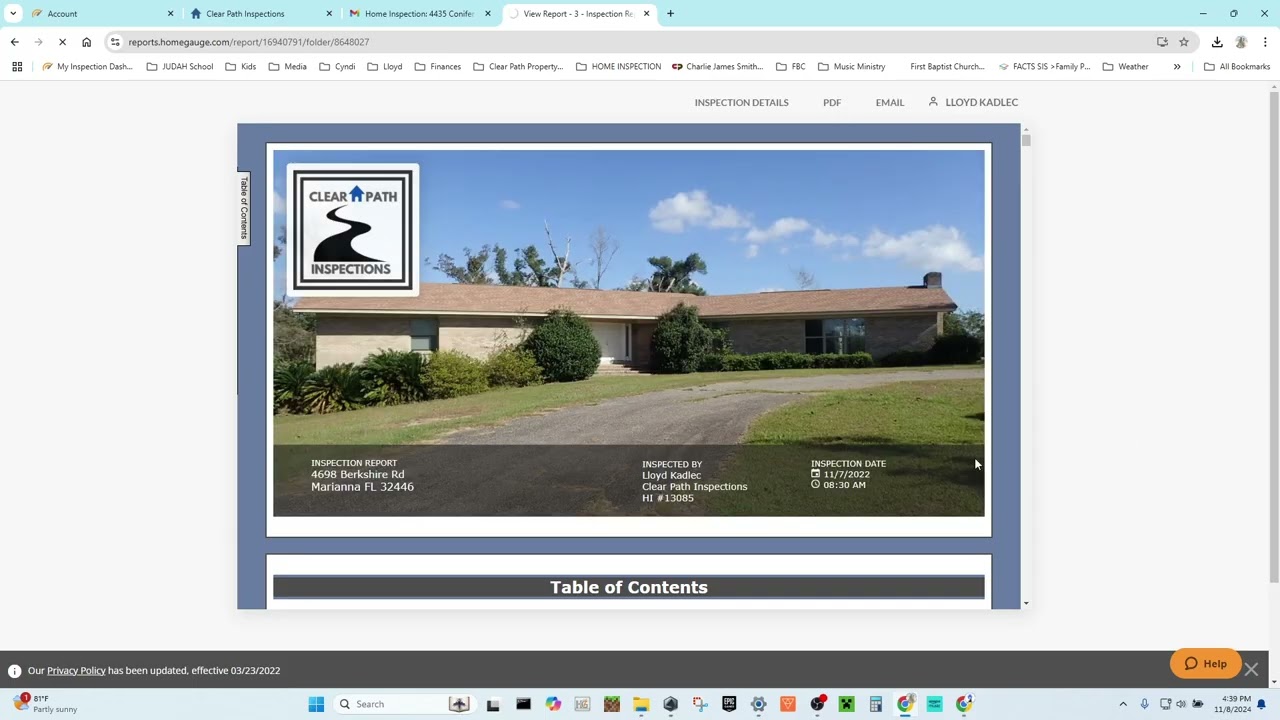1280x720 pixels.
Task: Open the PDF option in report header
Action: point(832,102)
